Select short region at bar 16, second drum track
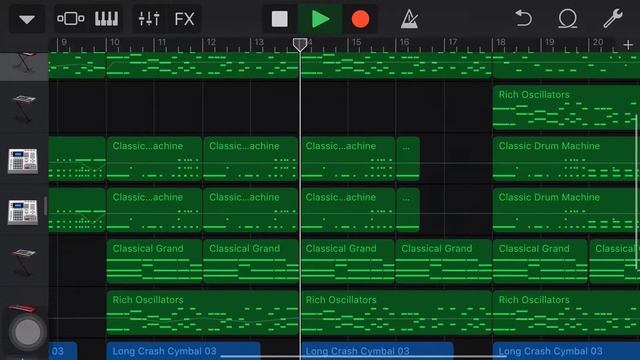 tap(407, 210)
